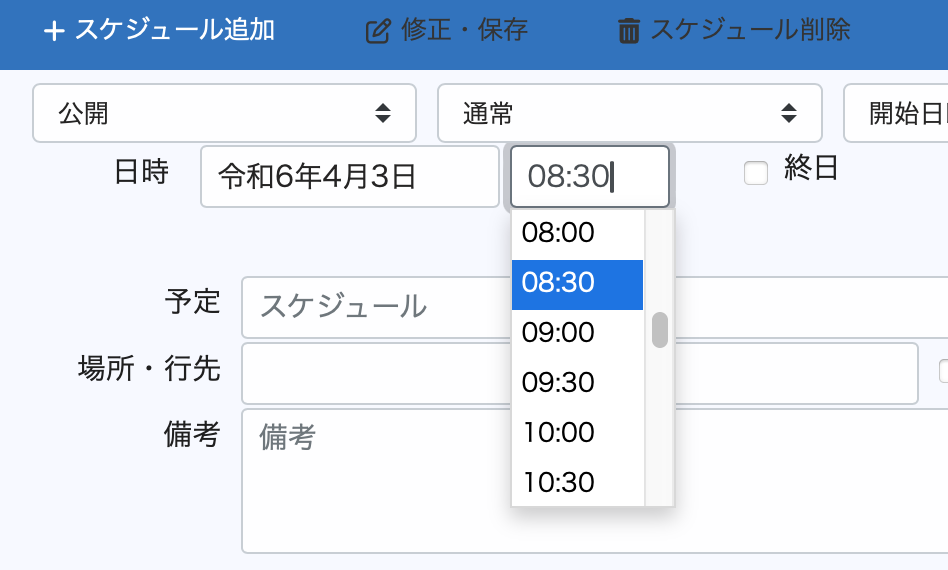948x570 pixels.
Task: Choose 10:00 from the time options
Action: (577, 433)
